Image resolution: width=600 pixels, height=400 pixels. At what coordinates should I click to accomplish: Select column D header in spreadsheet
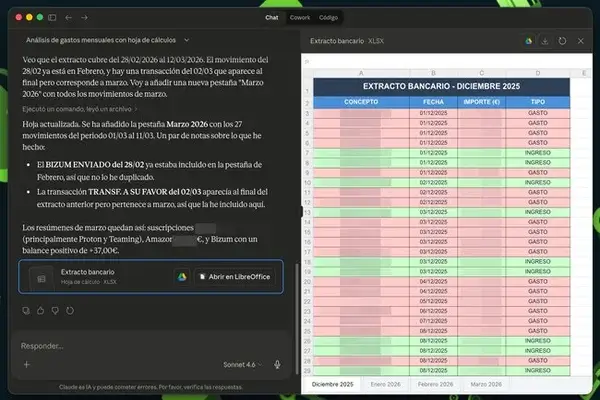(x=538, y=73)
